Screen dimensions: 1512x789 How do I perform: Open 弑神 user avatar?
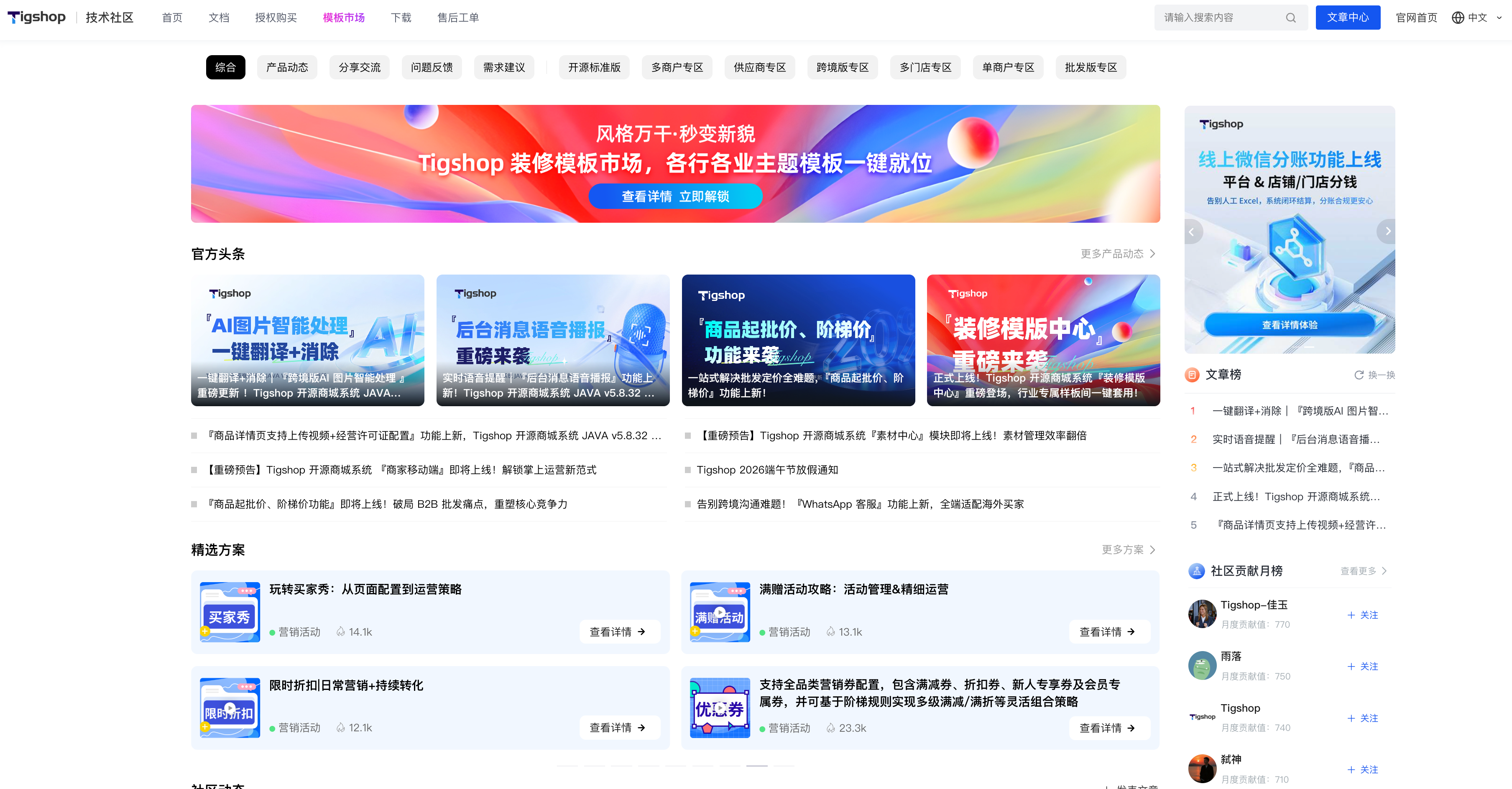coord(1202,769)
